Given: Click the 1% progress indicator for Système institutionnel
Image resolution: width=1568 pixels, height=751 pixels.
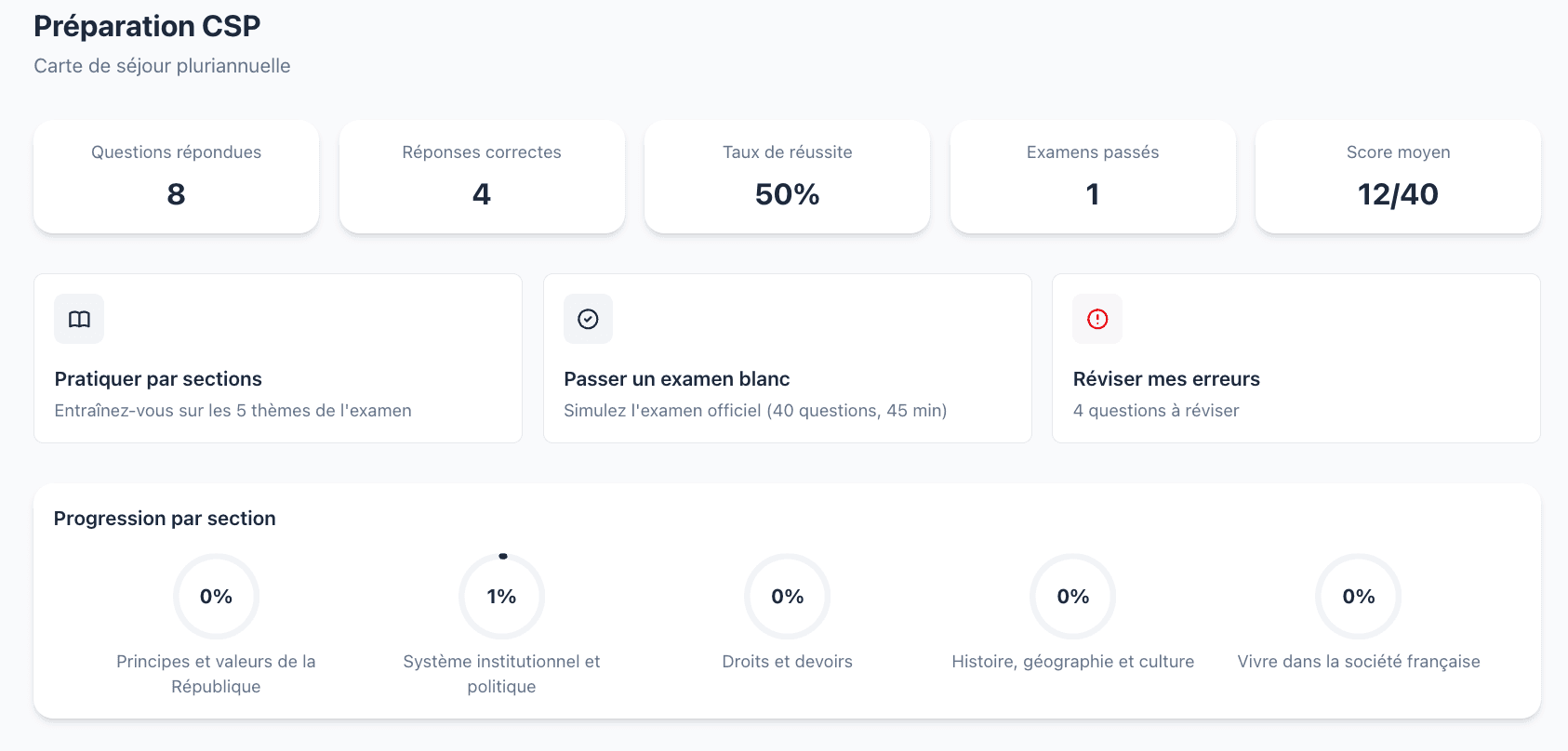Looking at the screenshot, I should tap(501, 596).
